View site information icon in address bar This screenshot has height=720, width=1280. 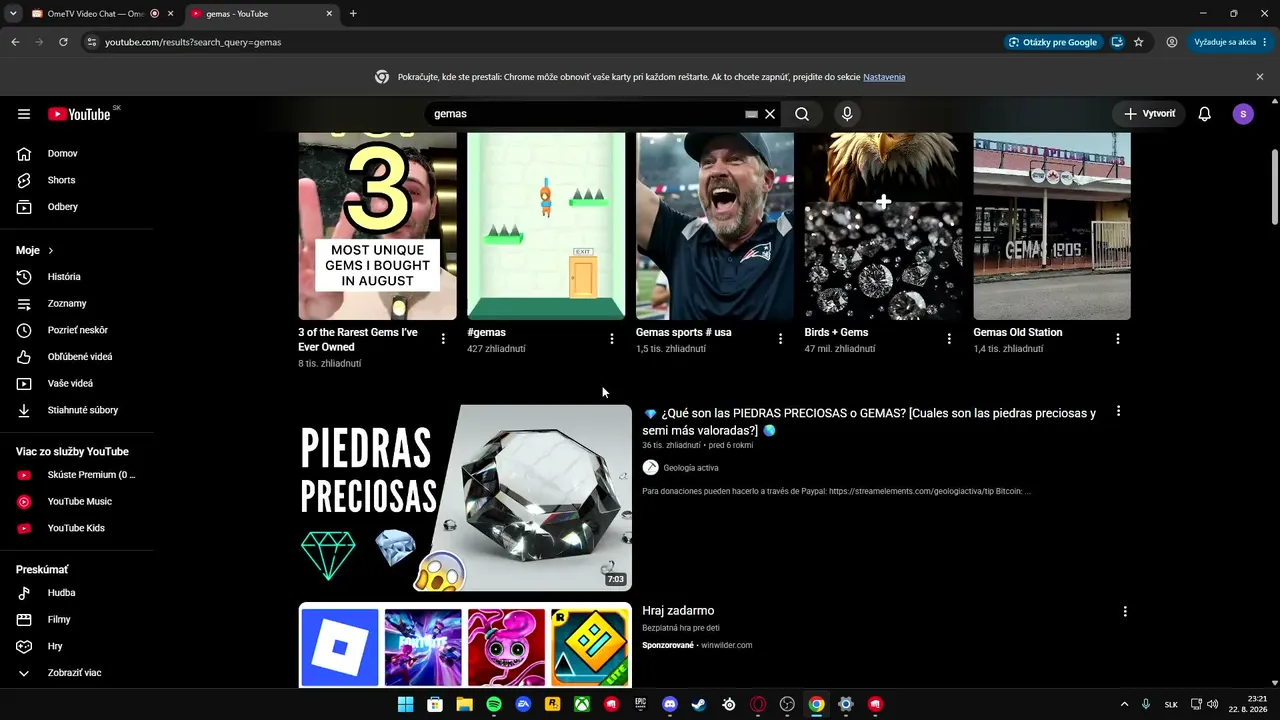(91, 42)
